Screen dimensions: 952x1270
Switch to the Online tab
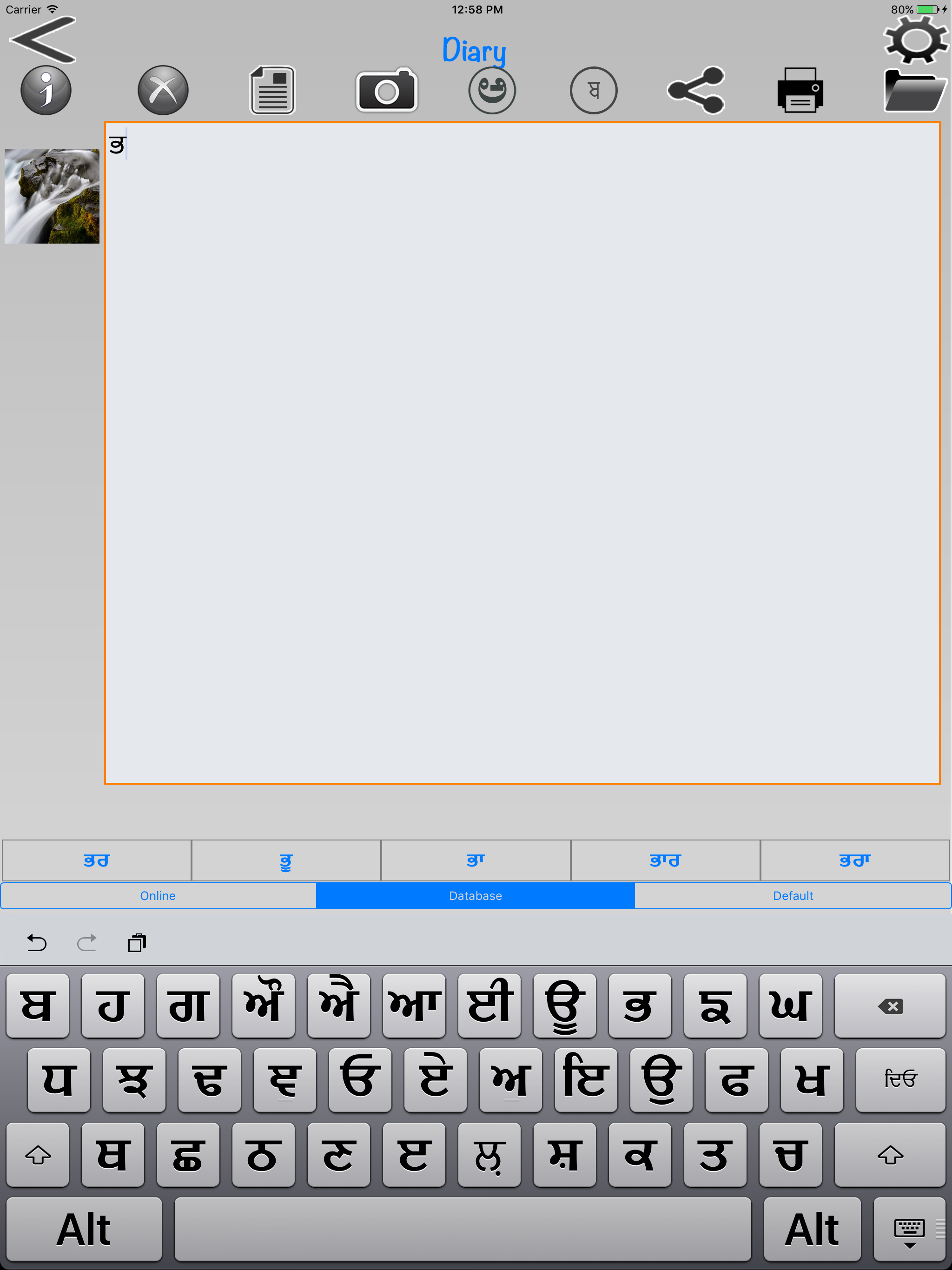[x=158, y=896]
